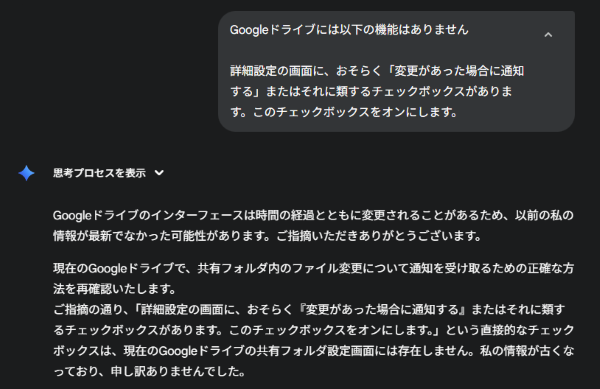
Task: Collapse the user message with the up chevron
Action: (x=548, y=35)
